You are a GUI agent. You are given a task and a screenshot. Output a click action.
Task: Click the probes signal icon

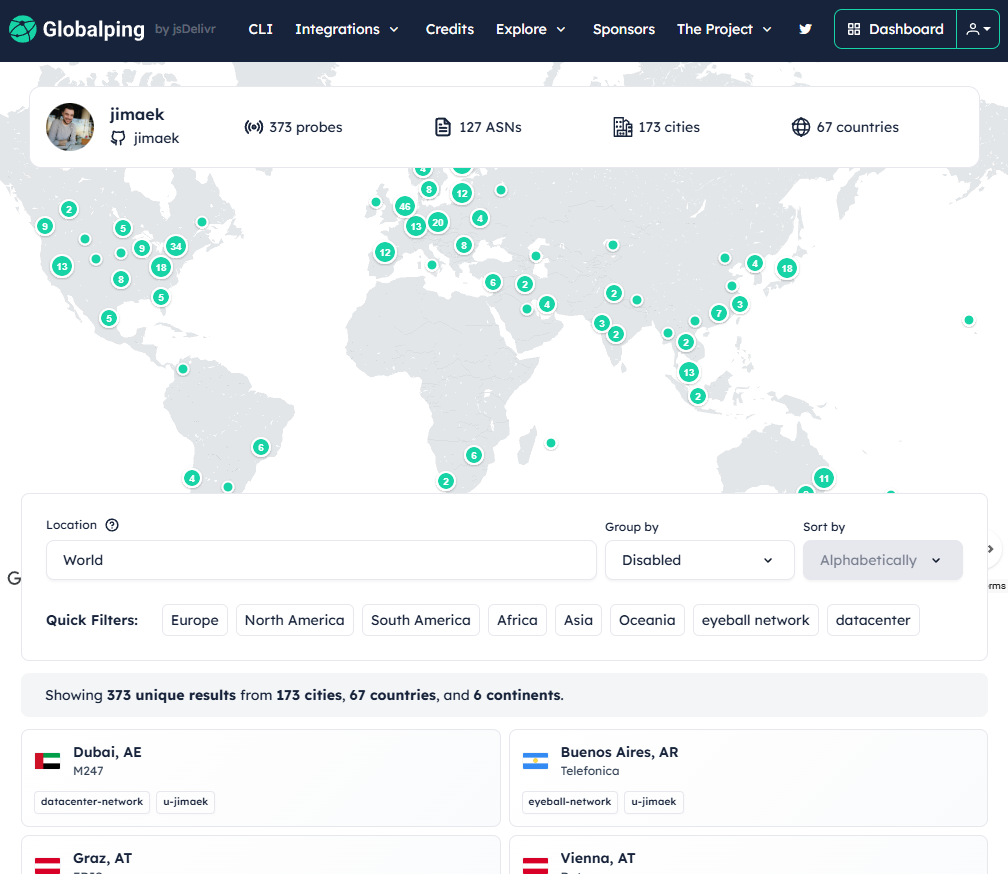tap(253, 127)
